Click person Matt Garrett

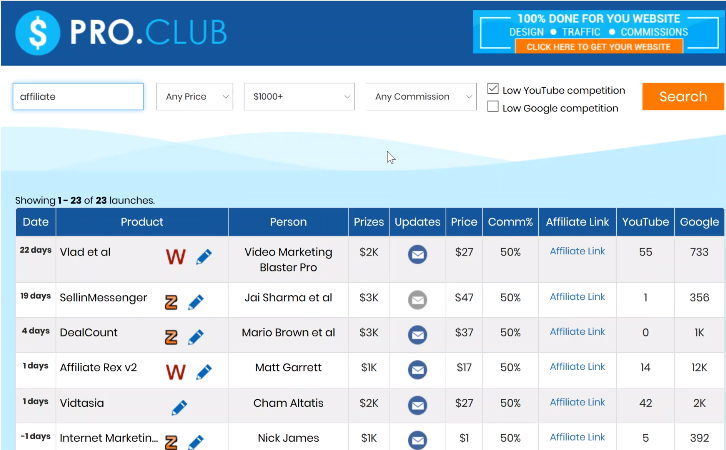(288, 368)
